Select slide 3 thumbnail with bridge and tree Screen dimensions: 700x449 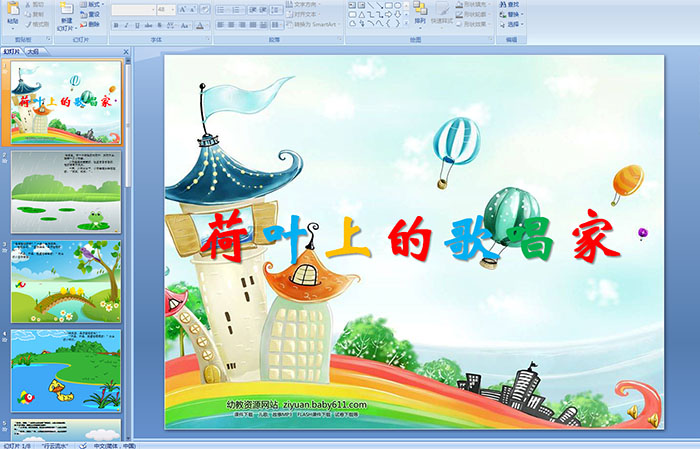coord(66,281)
